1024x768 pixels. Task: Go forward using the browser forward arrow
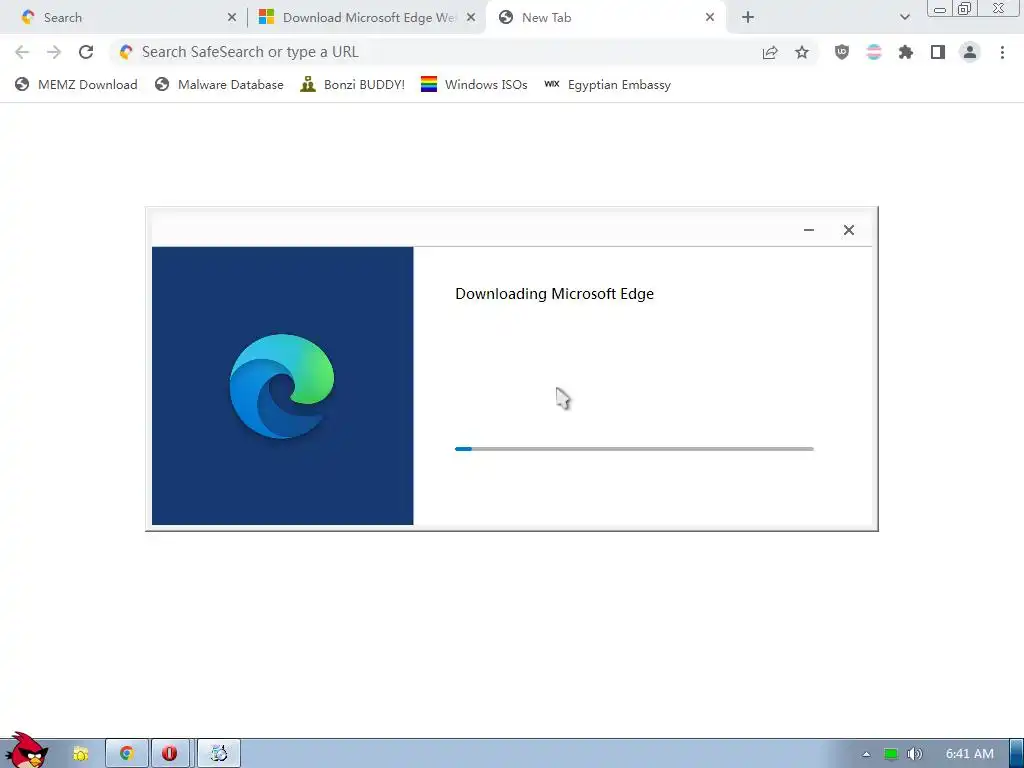(x=54, y=52)
